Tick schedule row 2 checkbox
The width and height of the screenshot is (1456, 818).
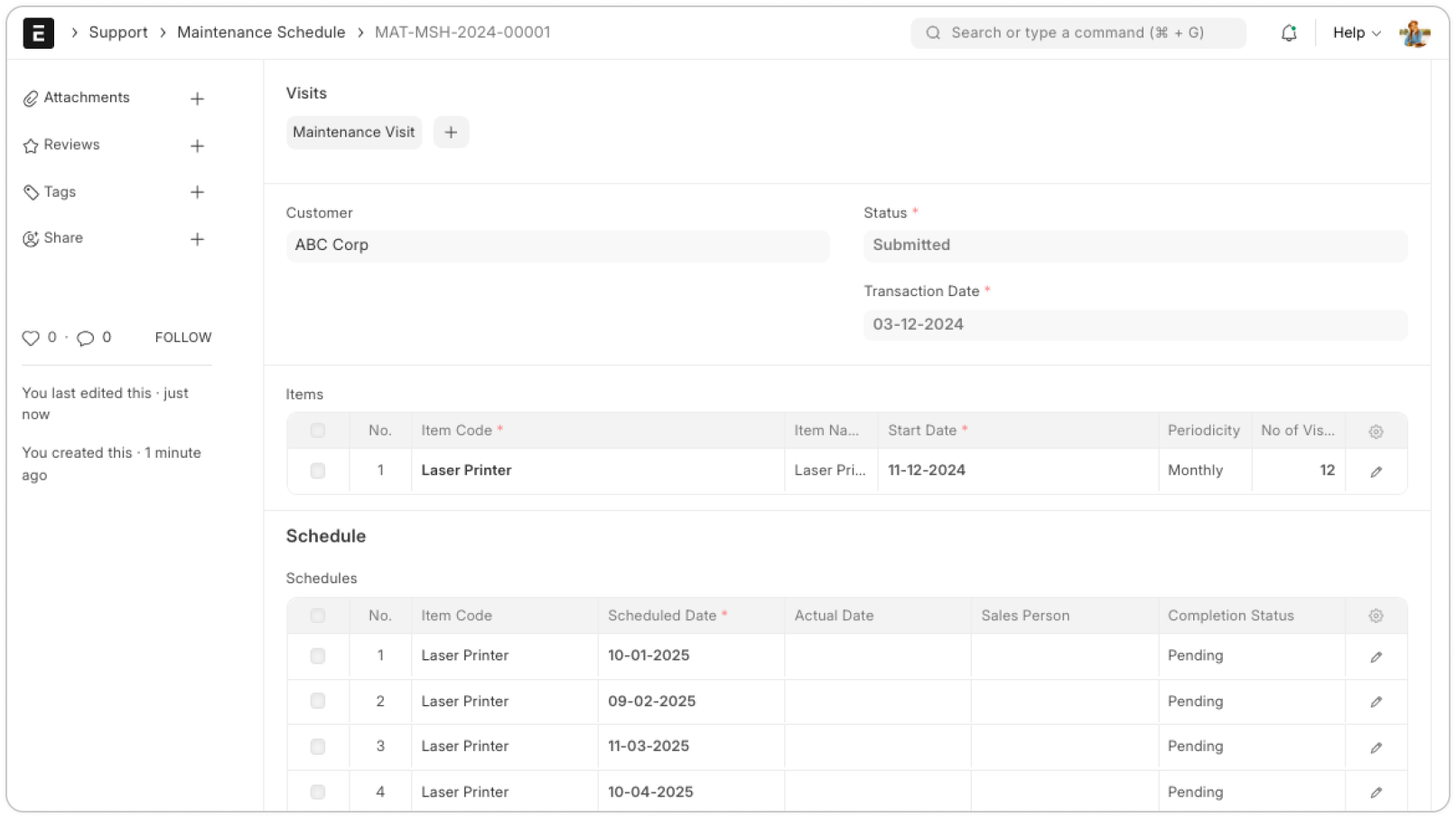pyautogui.click(x=317, y=702)
